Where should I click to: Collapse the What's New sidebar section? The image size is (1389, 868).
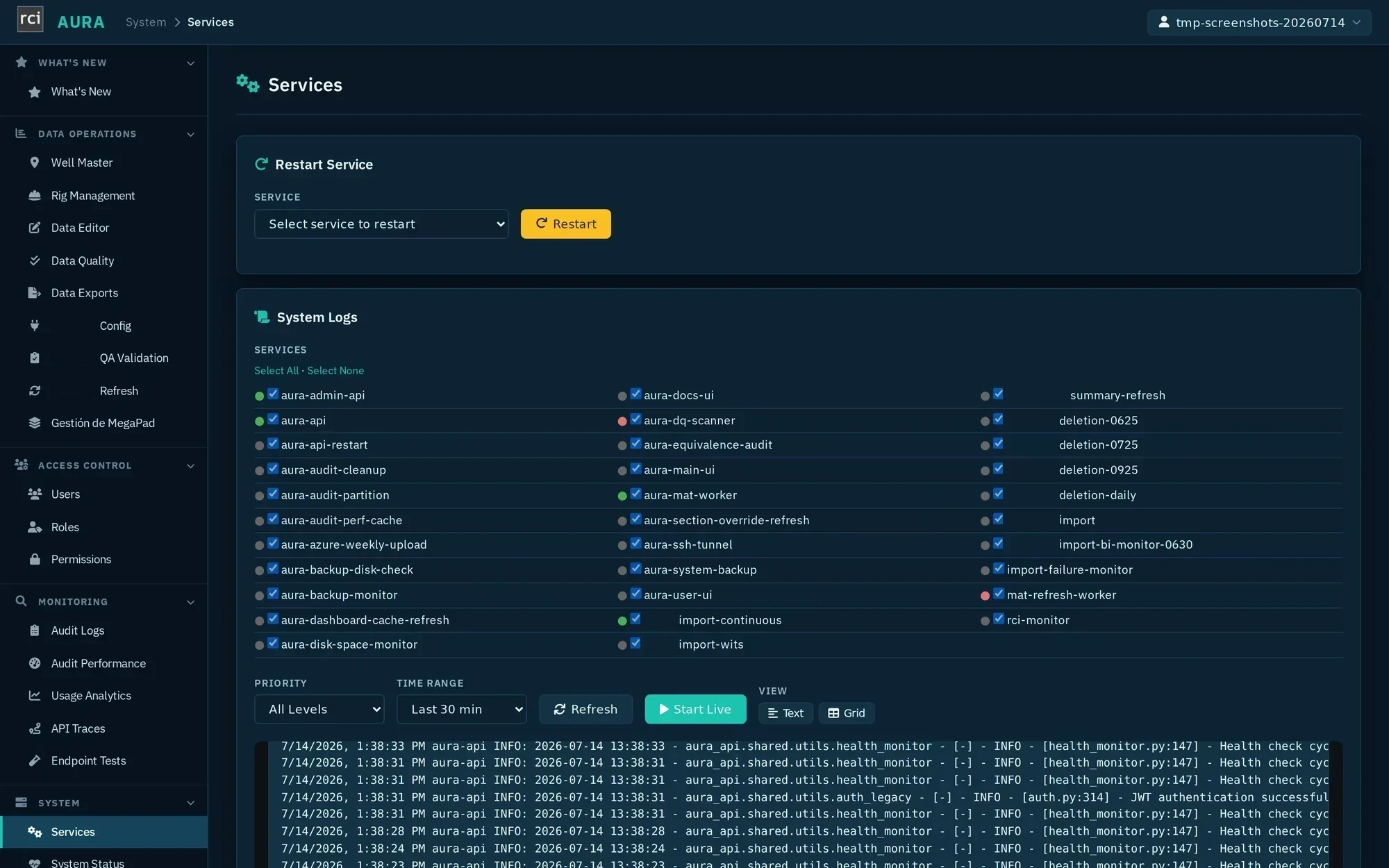[190, 63]
